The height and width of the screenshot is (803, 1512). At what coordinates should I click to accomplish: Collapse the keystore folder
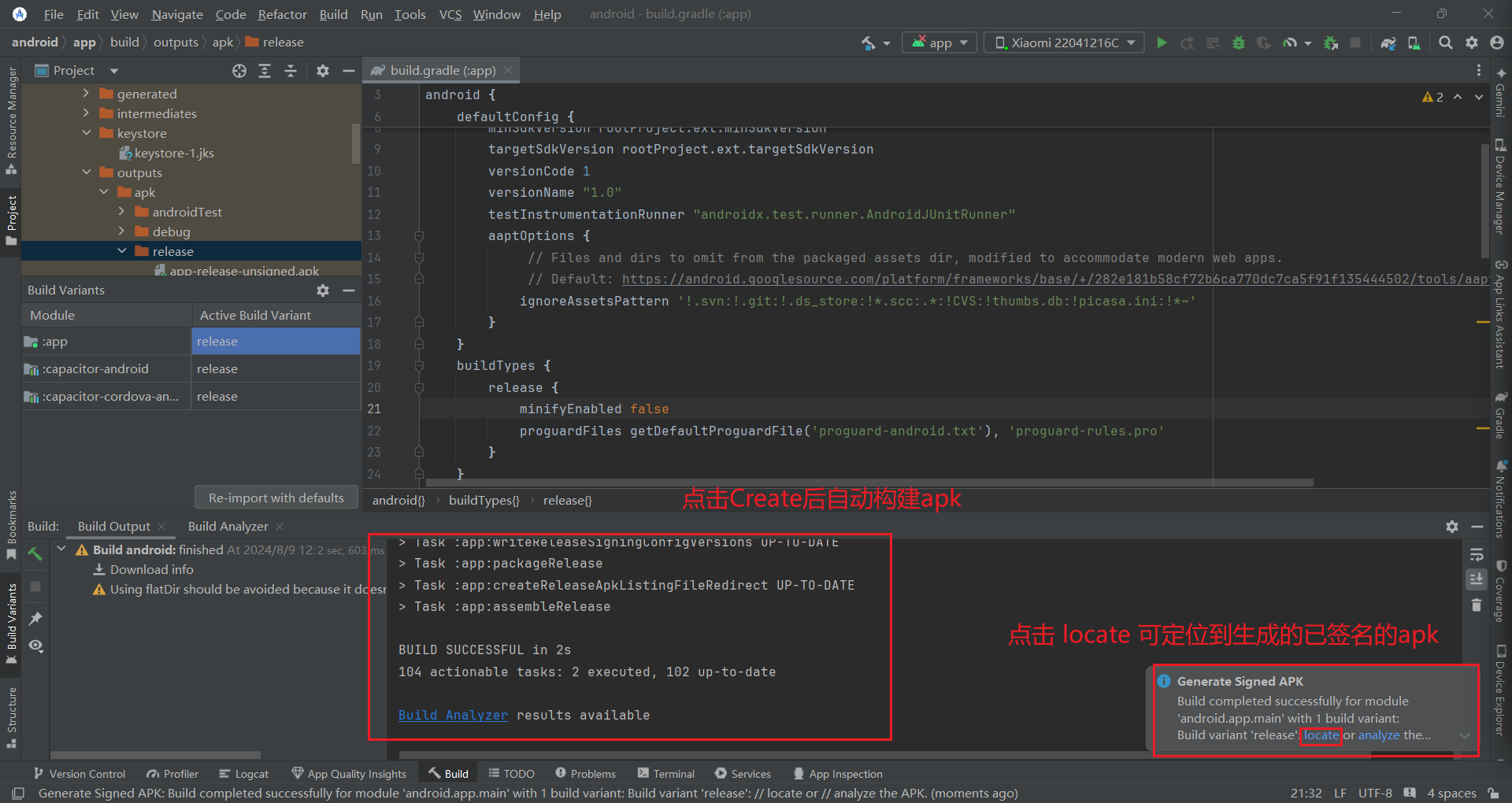point(86,133)
